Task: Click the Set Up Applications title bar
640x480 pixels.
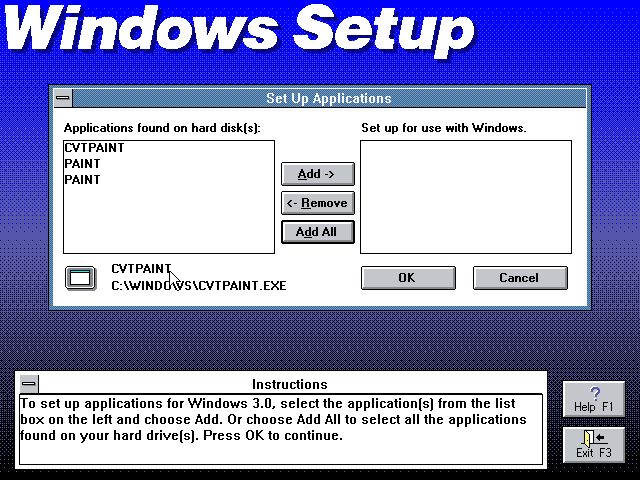Action: coord(328,99)
